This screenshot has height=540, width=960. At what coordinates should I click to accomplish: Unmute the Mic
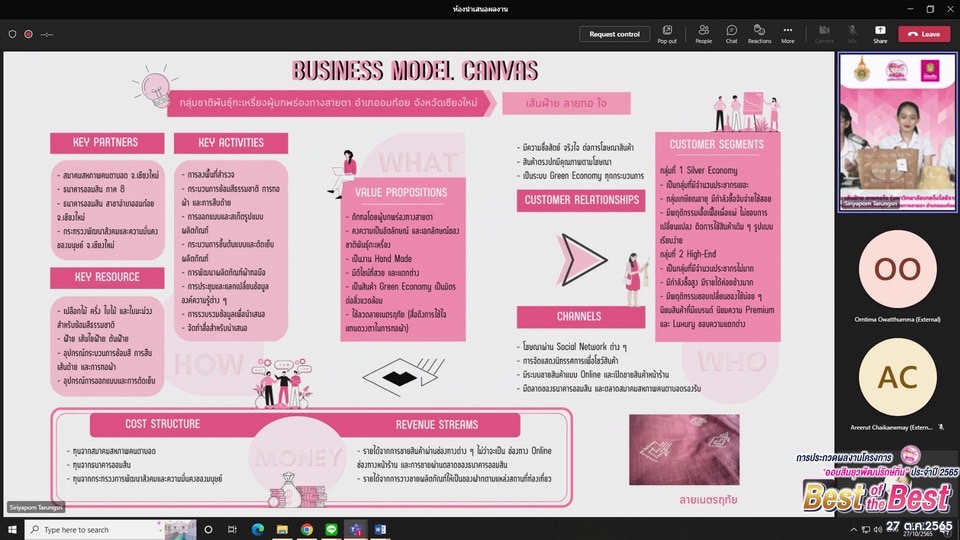pos(853,34)
